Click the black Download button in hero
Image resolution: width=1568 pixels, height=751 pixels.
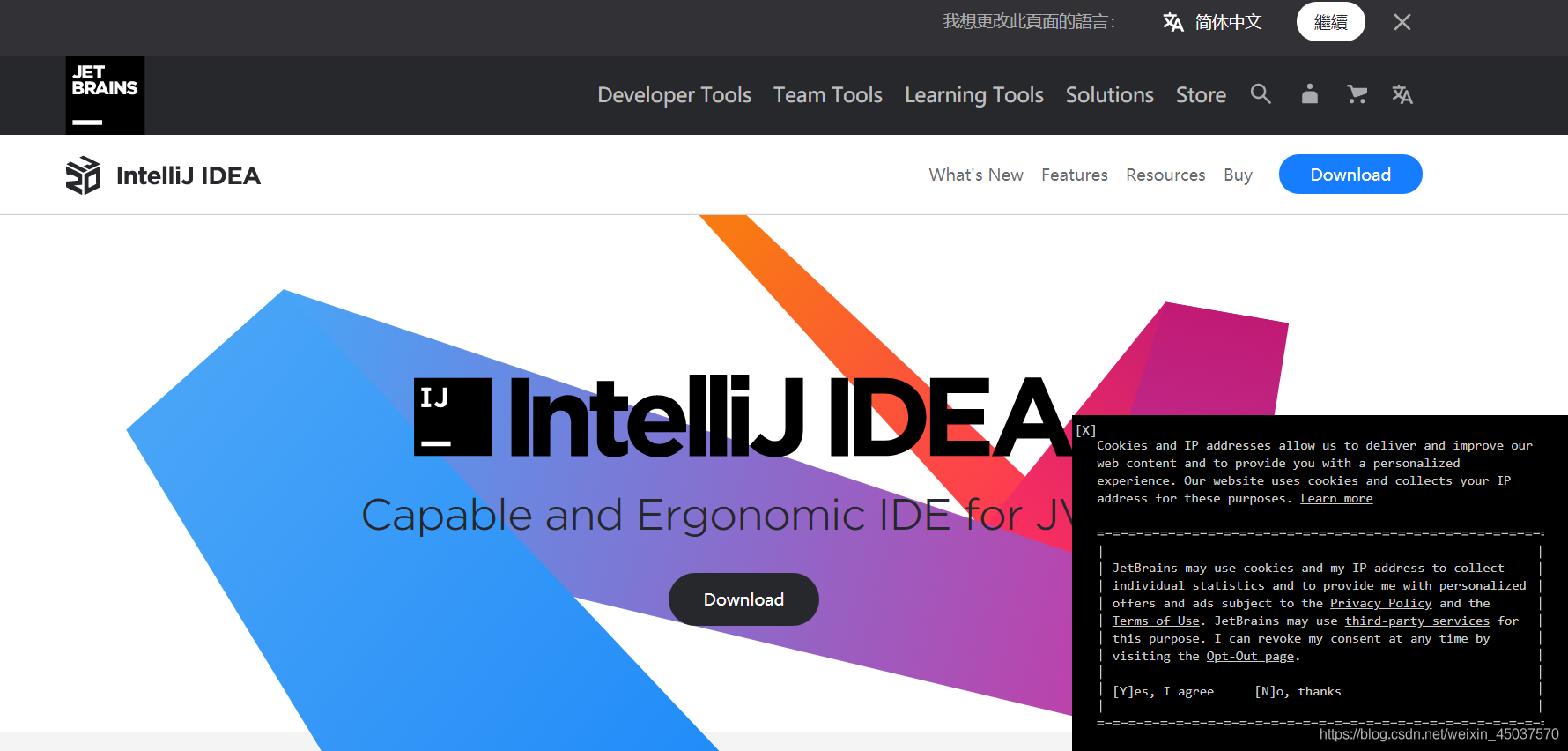[743, 599]
